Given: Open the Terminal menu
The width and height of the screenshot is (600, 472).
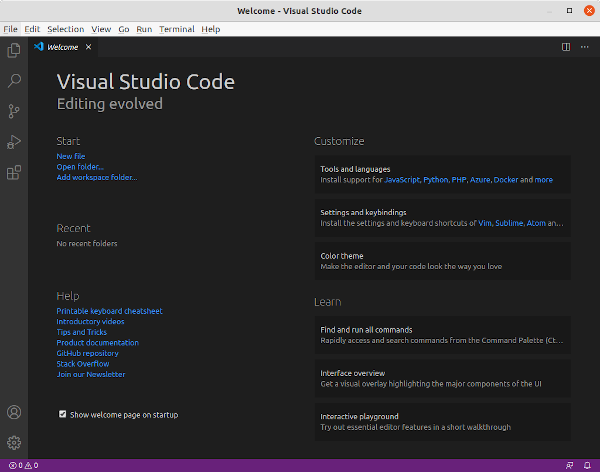Looking at the screenshot, I should click(x=177, y=29).
